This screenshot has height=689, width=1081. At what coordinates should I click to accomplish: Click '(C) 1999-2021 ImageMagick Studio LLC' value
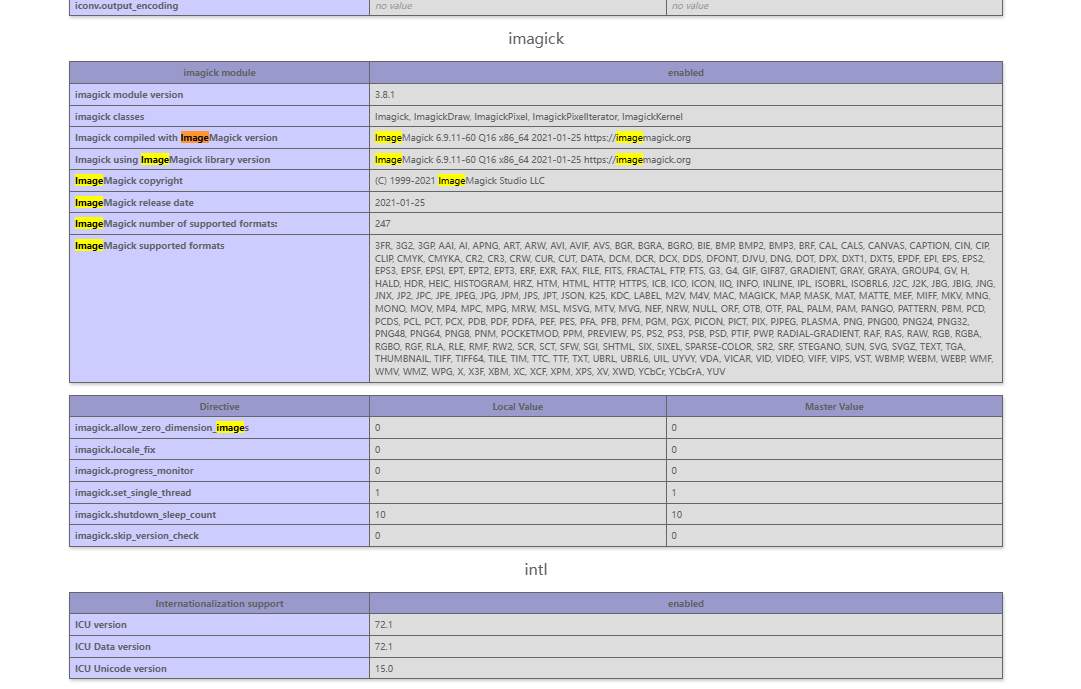click(460, 181)
